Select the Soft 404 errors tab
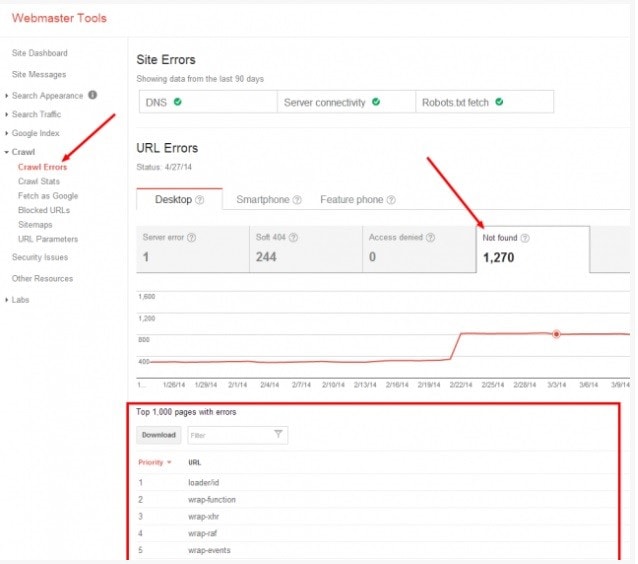Viewport: 638px width, 564px height. click(x=304, y=249)
